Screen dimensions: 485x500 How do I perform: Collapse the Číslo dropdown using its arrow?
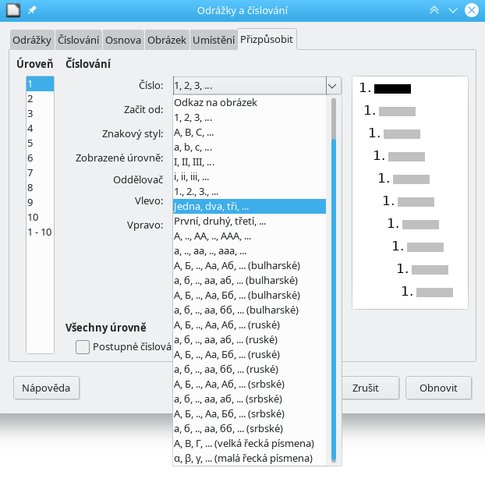[333, 86]
